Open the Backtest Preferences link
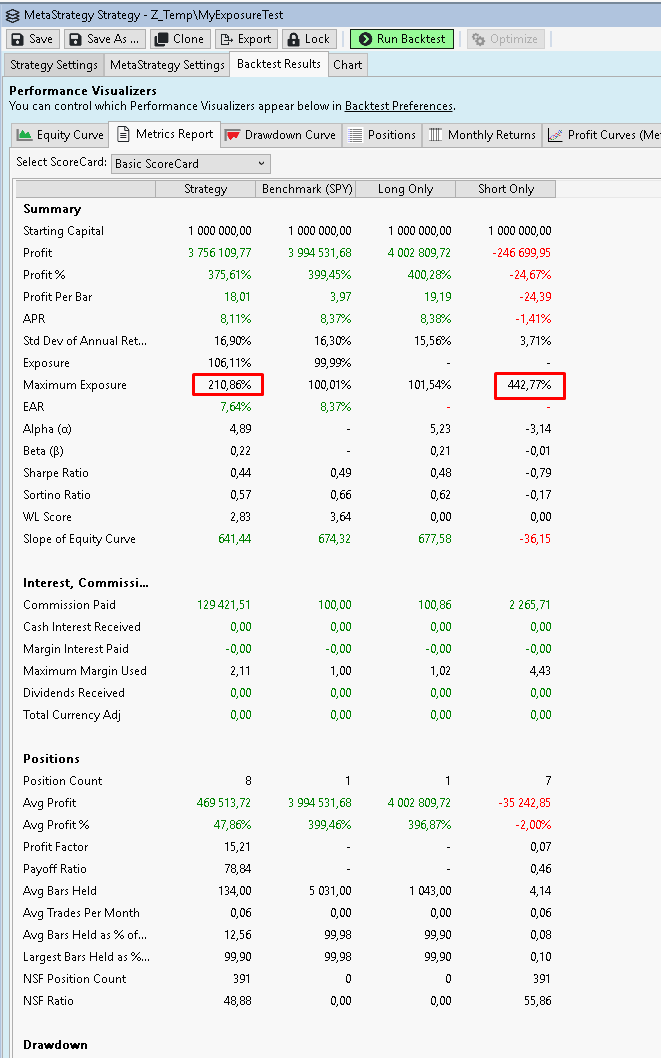The image size is (661, 1058). pyautogui.click(x=399, y=106)
